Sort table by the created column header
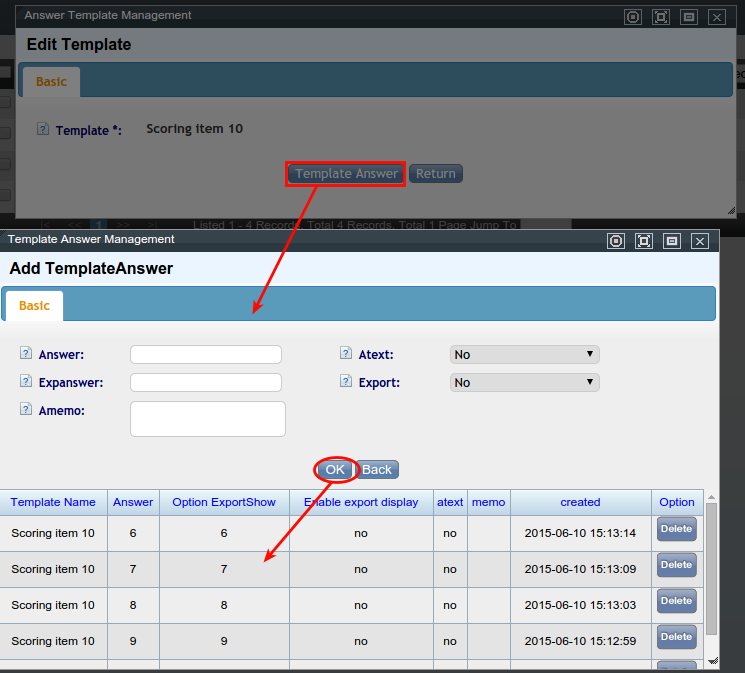Viewport: 745px width, 673px height. 580,502
